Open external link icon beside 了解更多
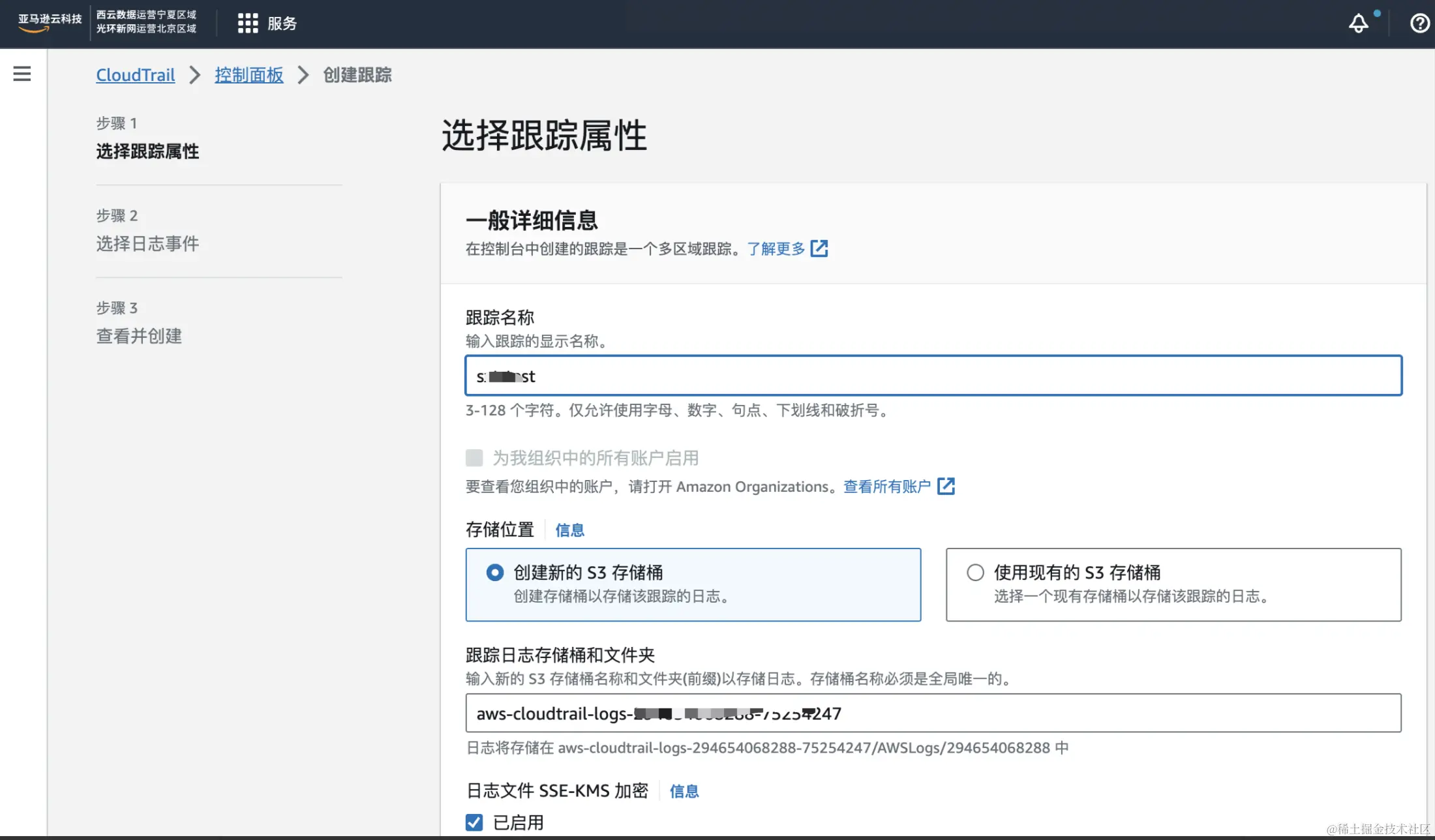 (819, 248)
